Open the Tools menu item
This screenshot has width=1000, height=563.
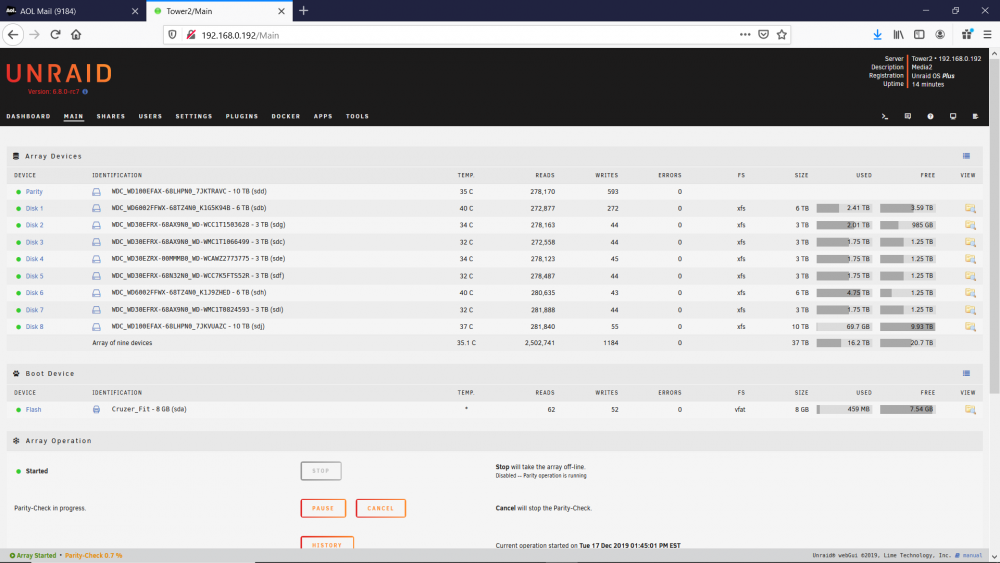tap(357, 117)
